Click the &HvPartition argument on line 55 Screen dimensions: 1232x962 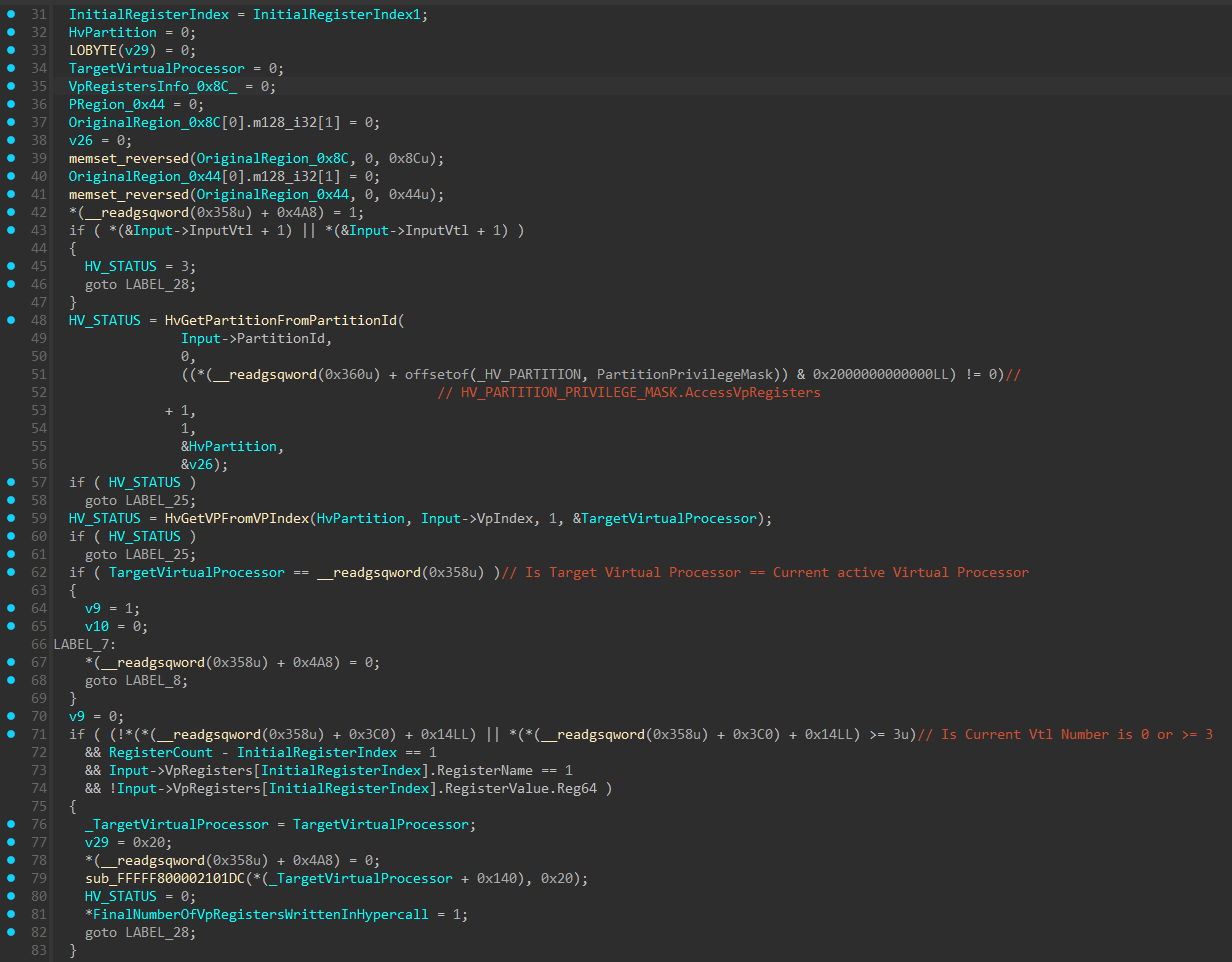(229, 446)
